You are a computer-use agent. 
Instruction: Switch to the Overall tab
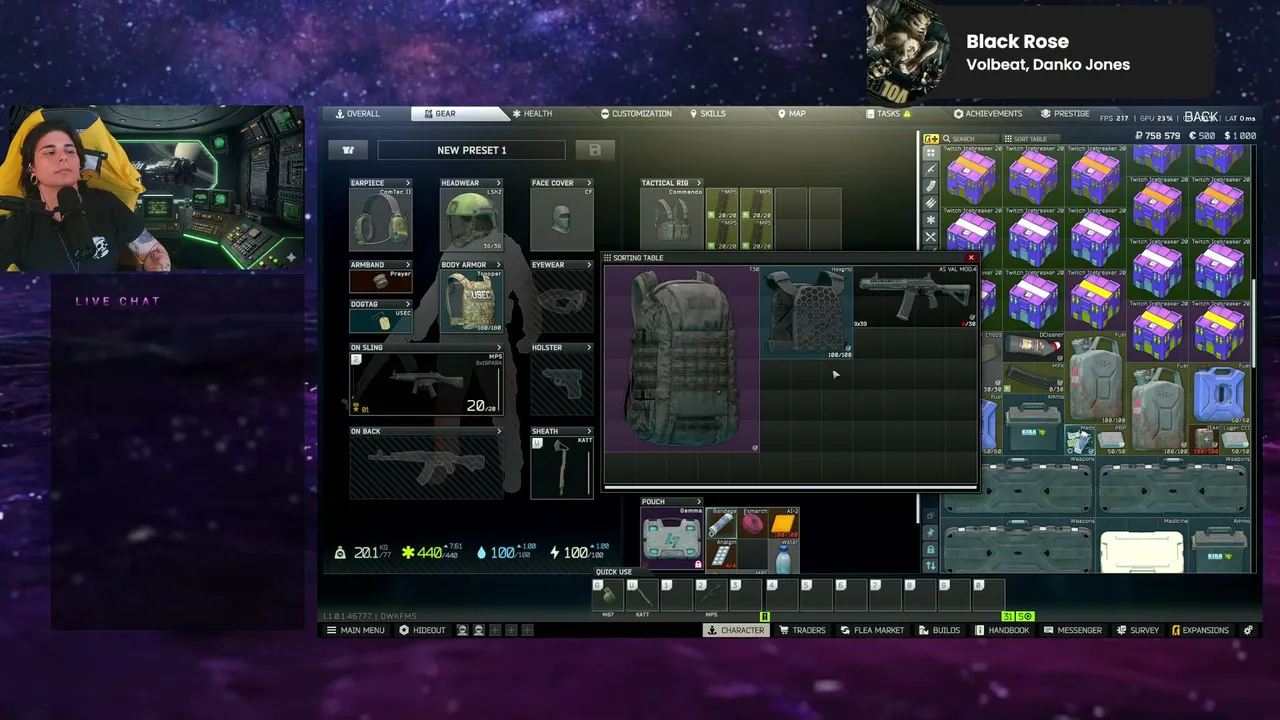point(358,114)
